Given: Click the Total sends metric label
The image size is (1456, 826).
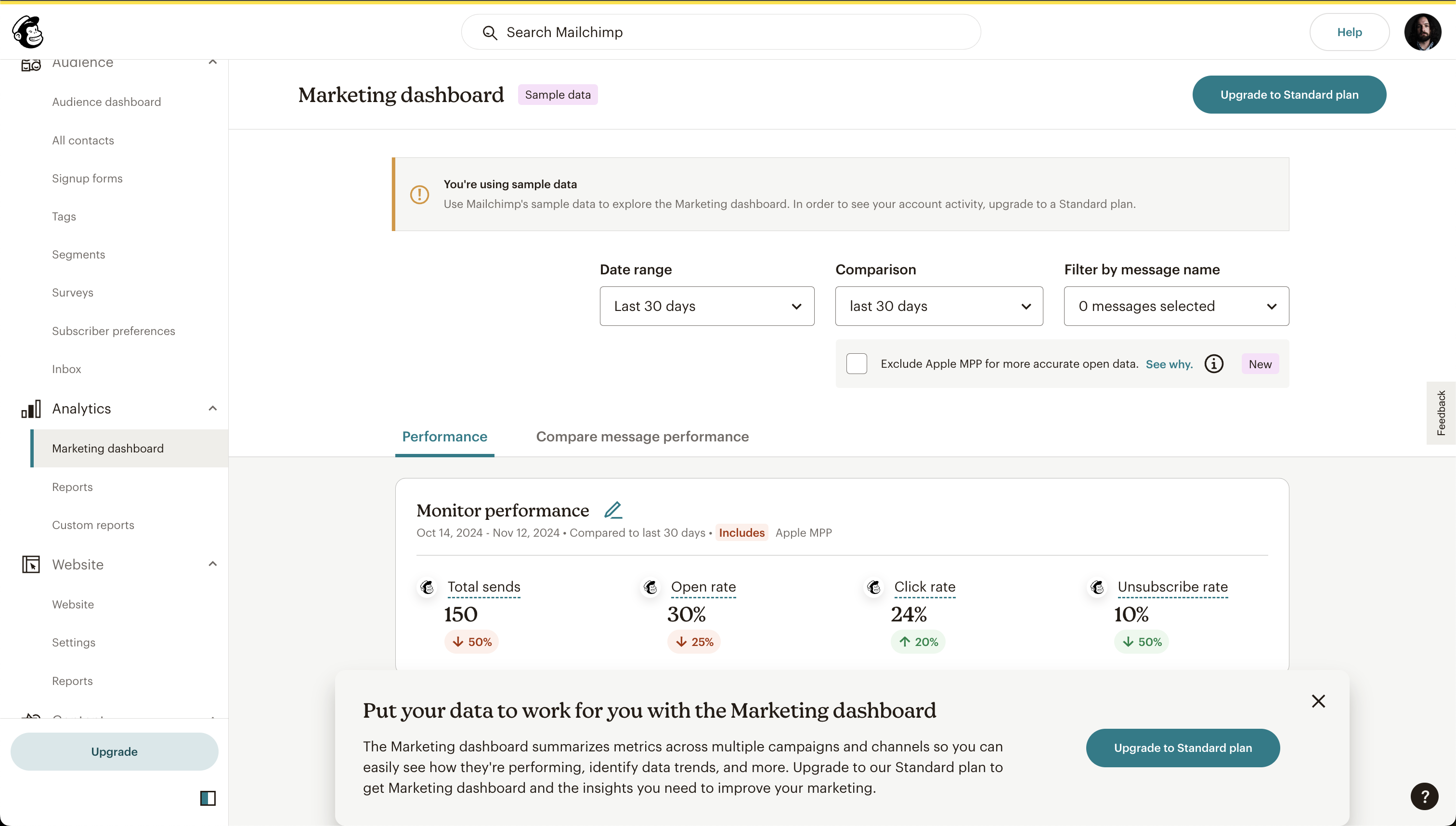Looking at the screenshot, I should point(483,587).
